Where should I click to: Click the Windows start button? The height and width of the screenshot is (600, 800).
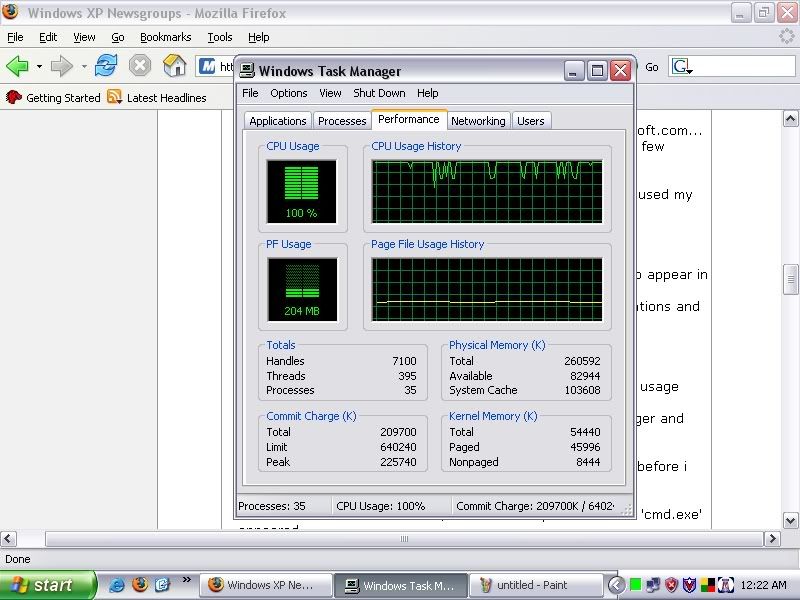[48, 585]
